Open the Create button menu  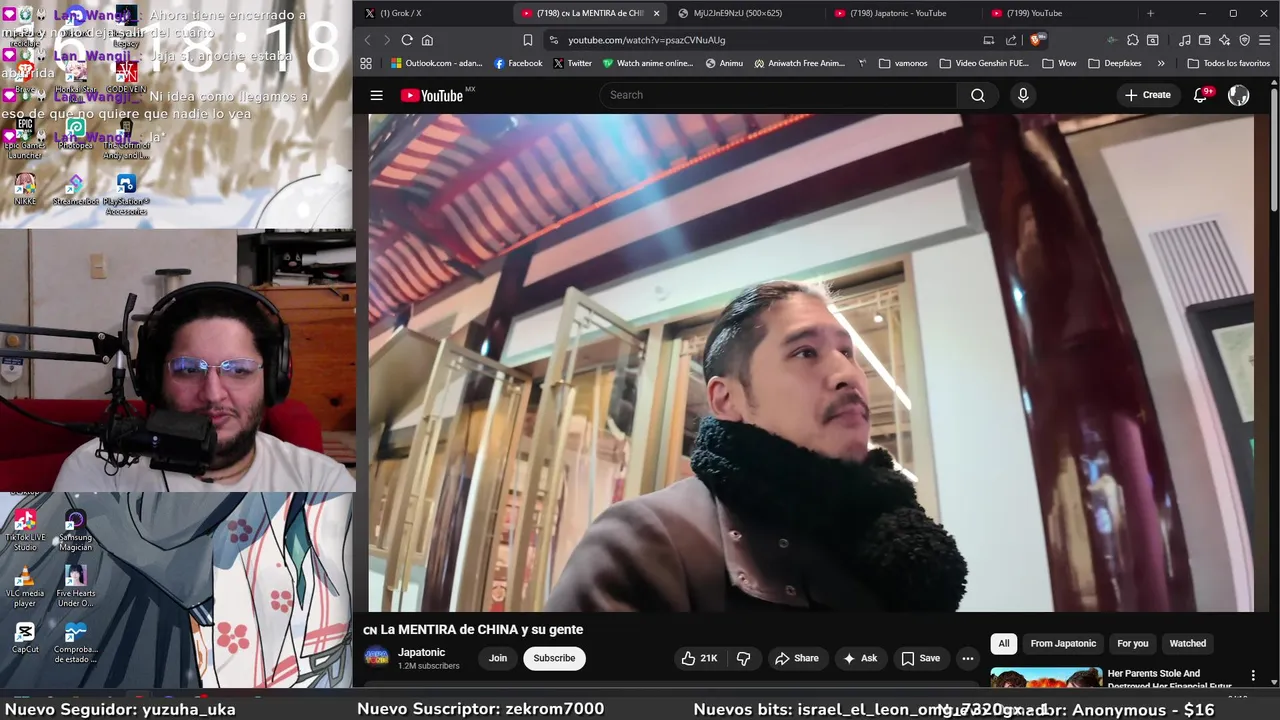(x=1147, y=95)
